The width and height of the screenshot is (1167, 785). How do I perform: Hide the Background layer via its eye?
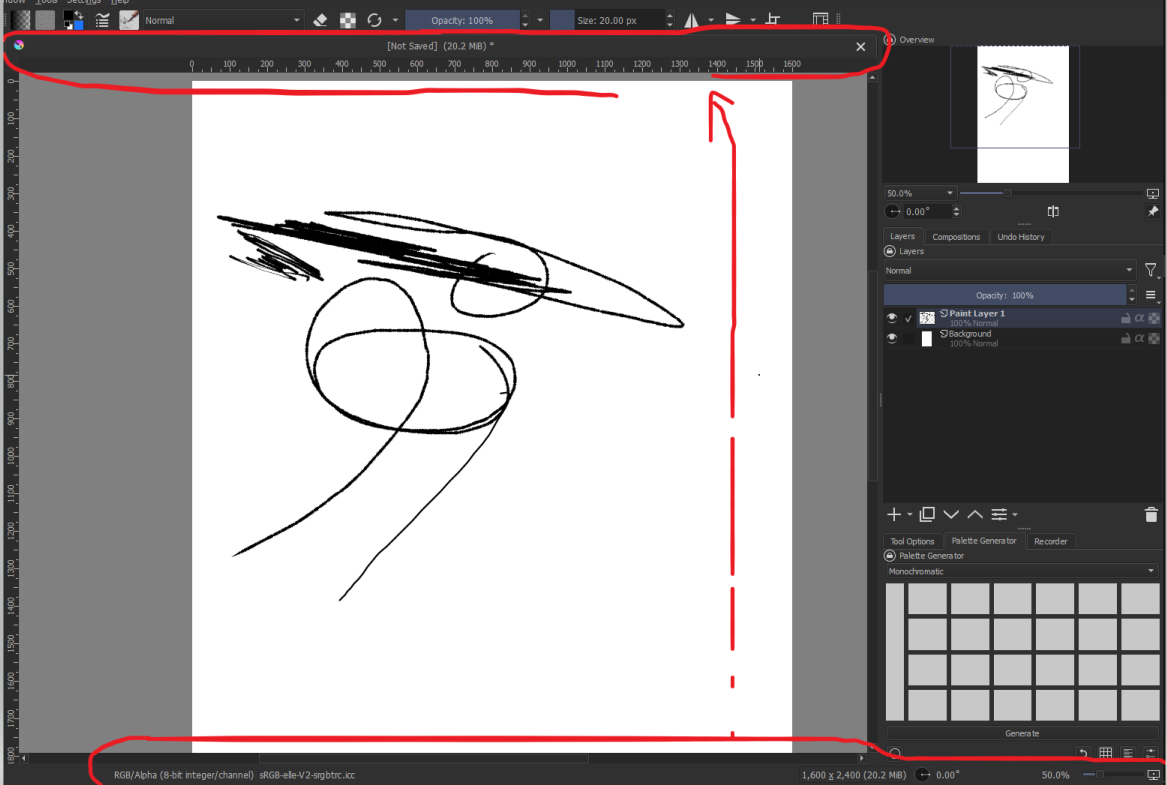(892, 339)
